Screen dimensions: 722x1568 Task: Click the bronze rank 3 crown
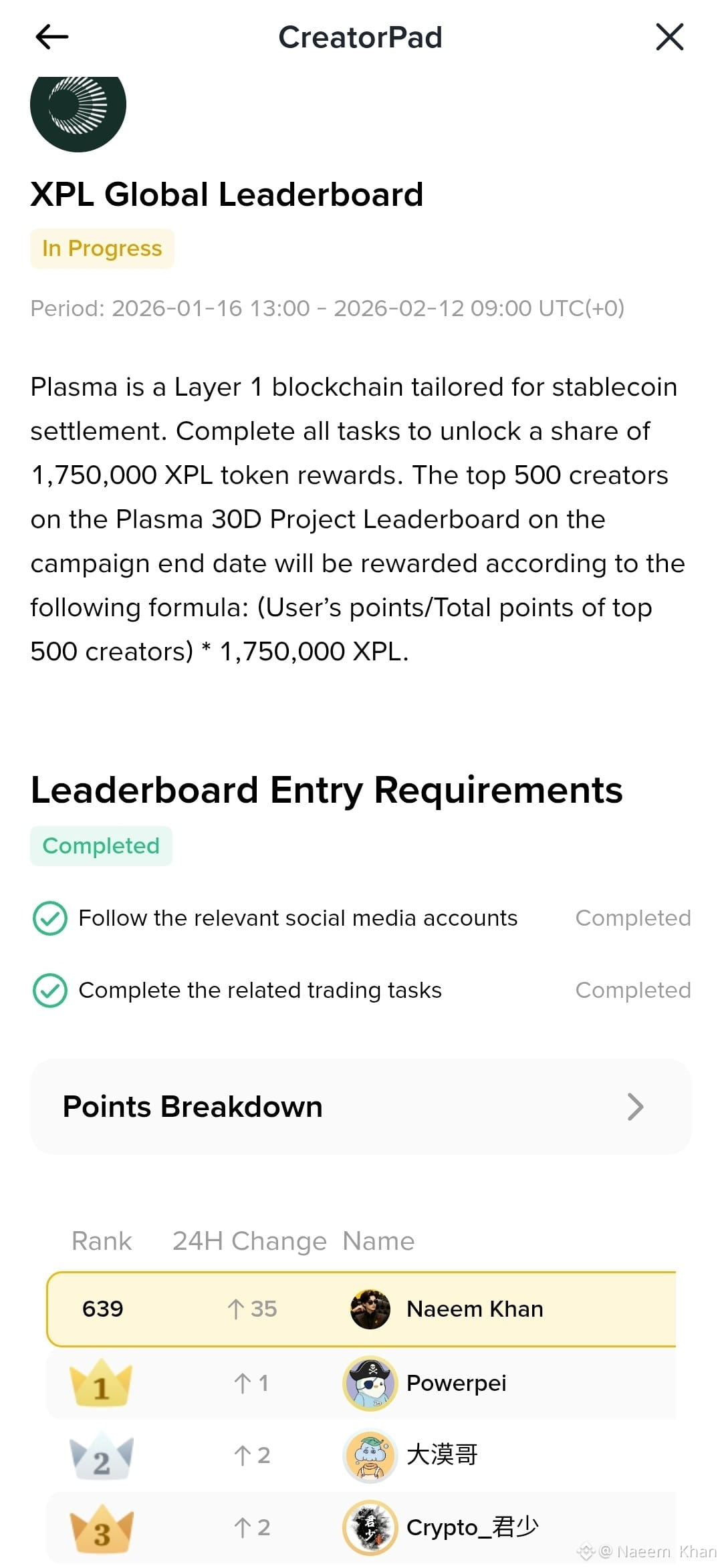pos(101,1528)
